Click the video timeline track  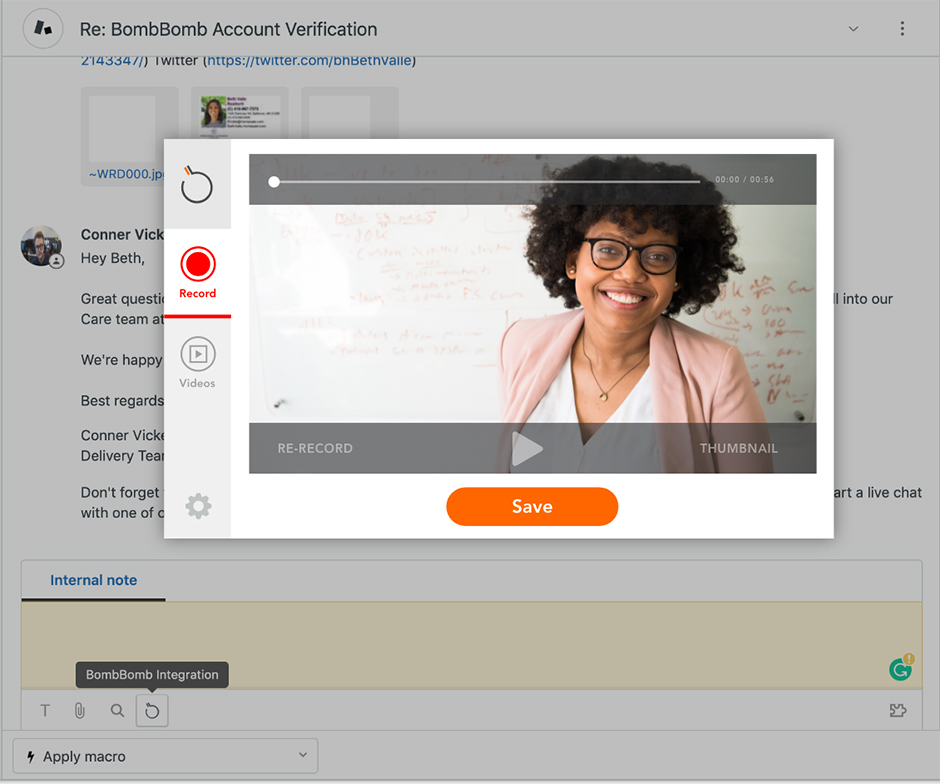coord(487,182)
